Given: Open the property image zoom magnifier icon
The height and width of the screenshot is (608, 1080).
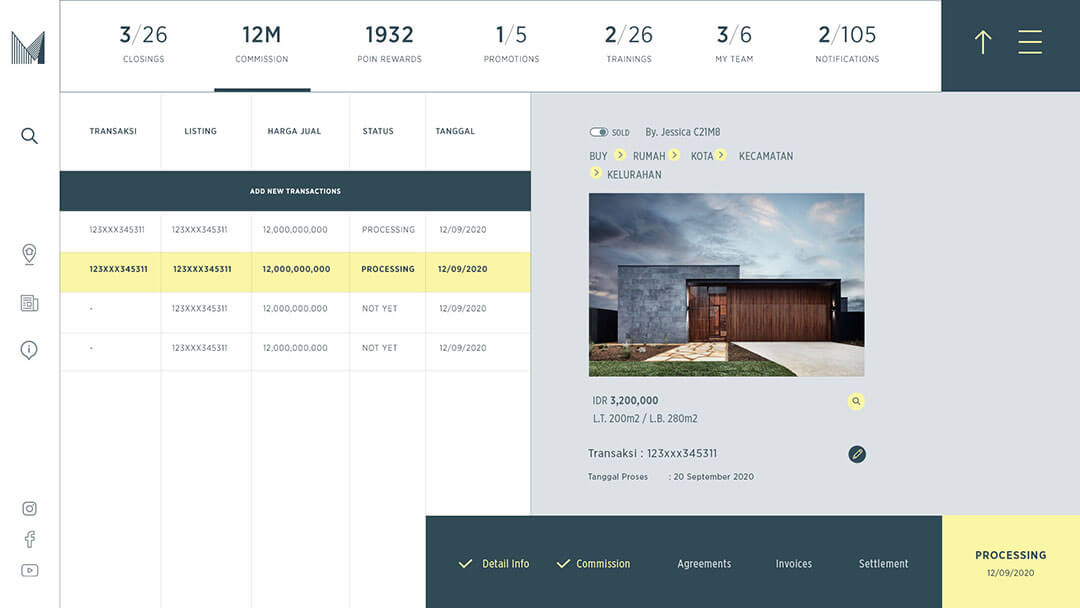Looking at the screenshot, I should 856,400.
